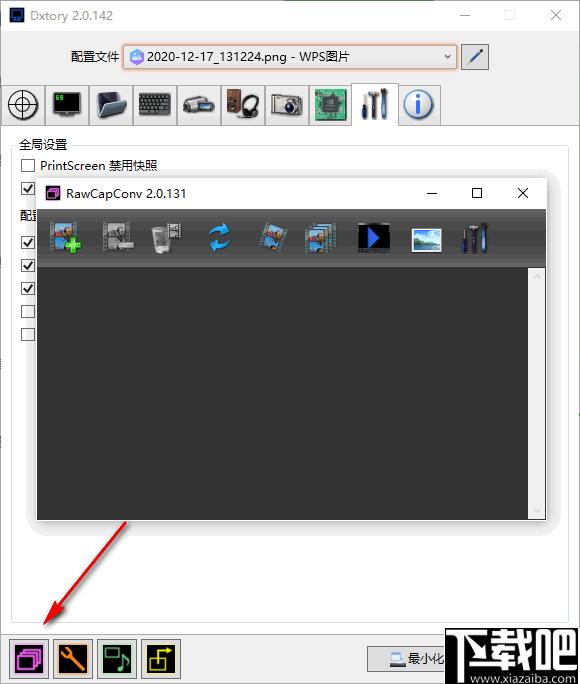The image size is (580, 684).
Task: Convert single video with filmstrip icon
Action: click(273, 238)
